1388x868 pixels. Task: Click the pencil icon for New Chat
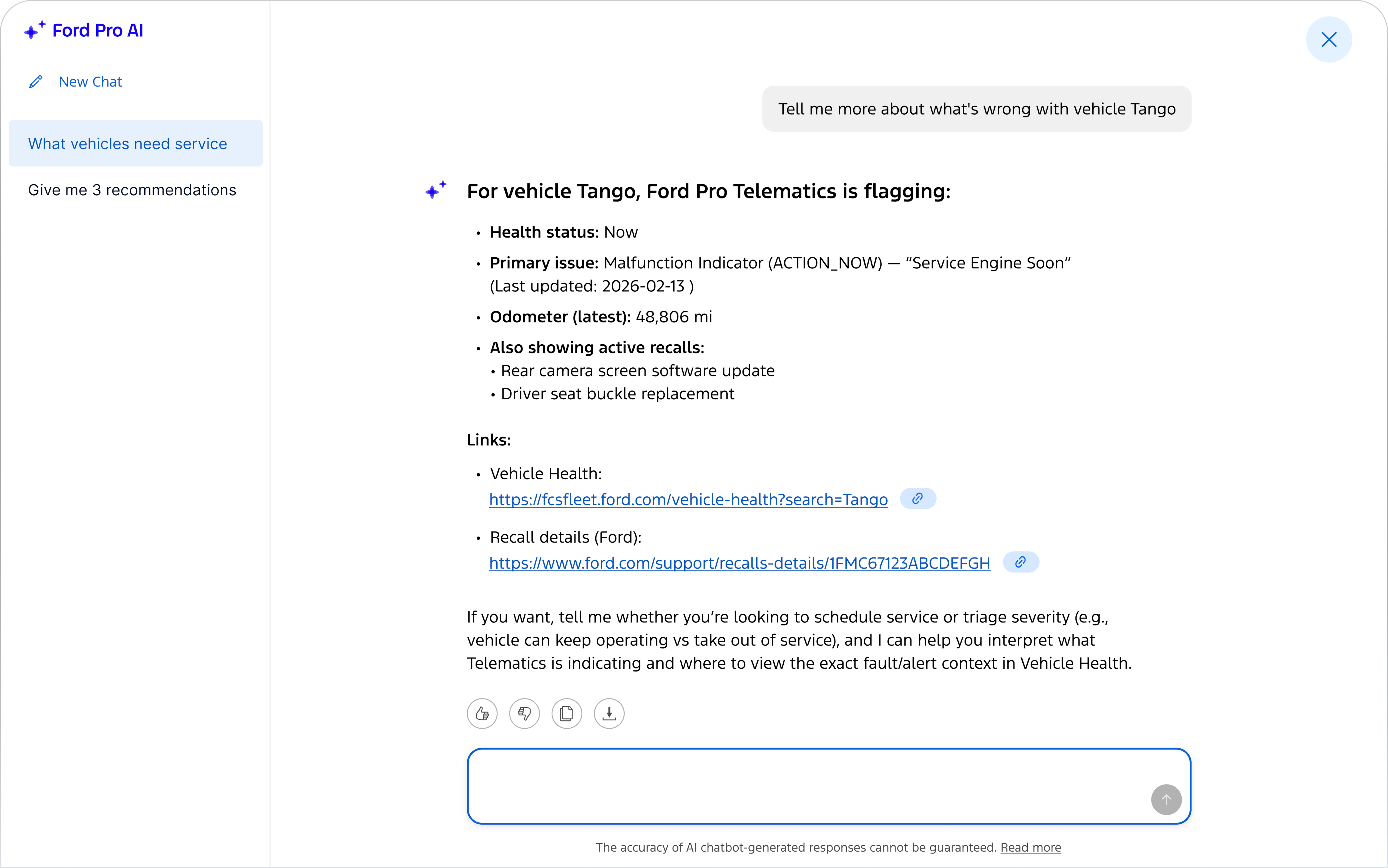click(36, 82)
